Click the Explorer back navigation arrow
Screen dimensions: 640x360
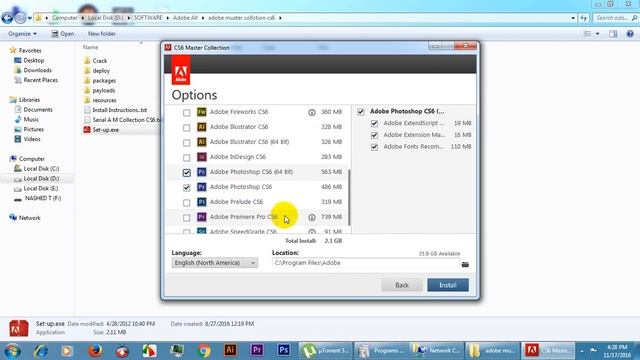(7, 18)
